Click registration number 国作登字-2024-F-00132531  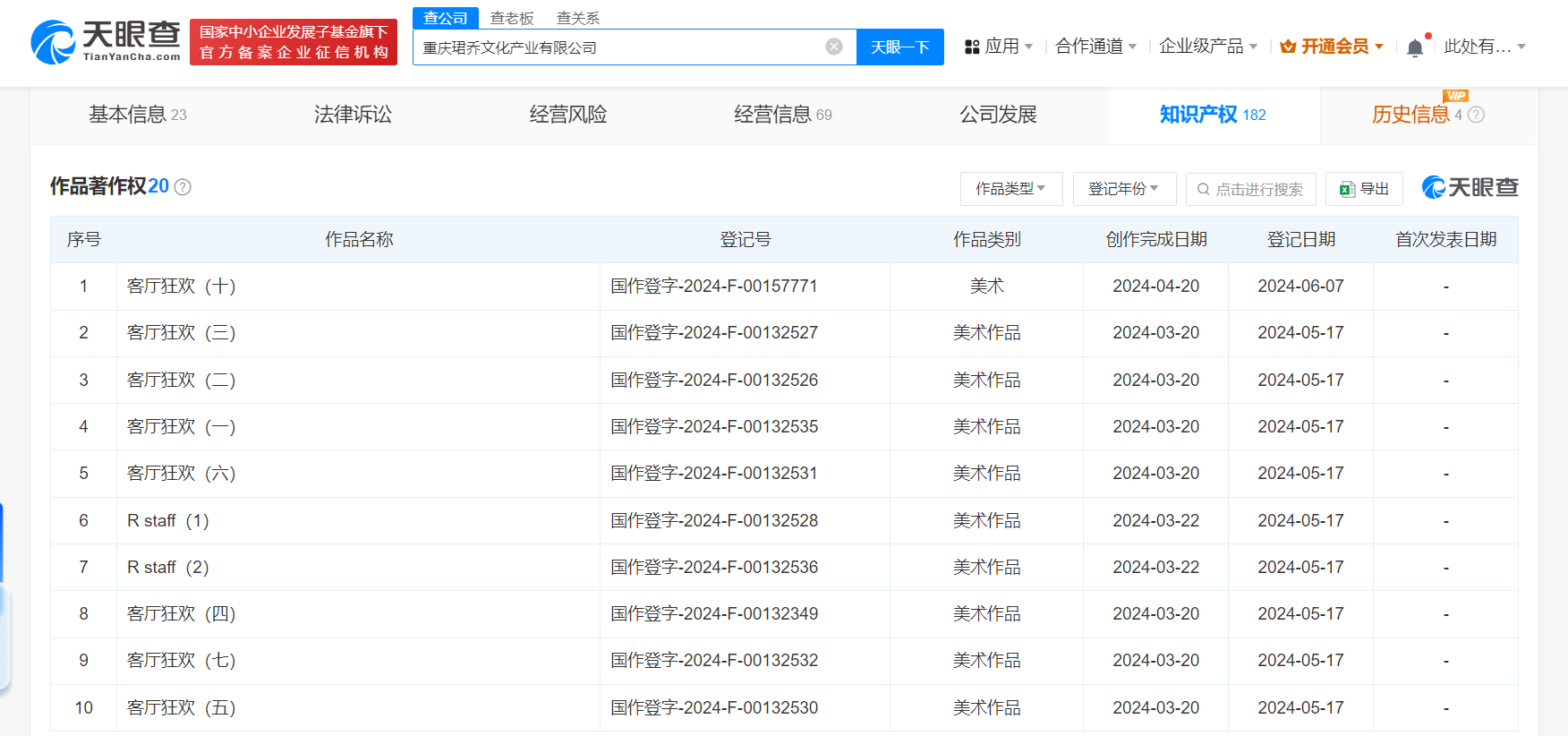[x=714, y=473]
